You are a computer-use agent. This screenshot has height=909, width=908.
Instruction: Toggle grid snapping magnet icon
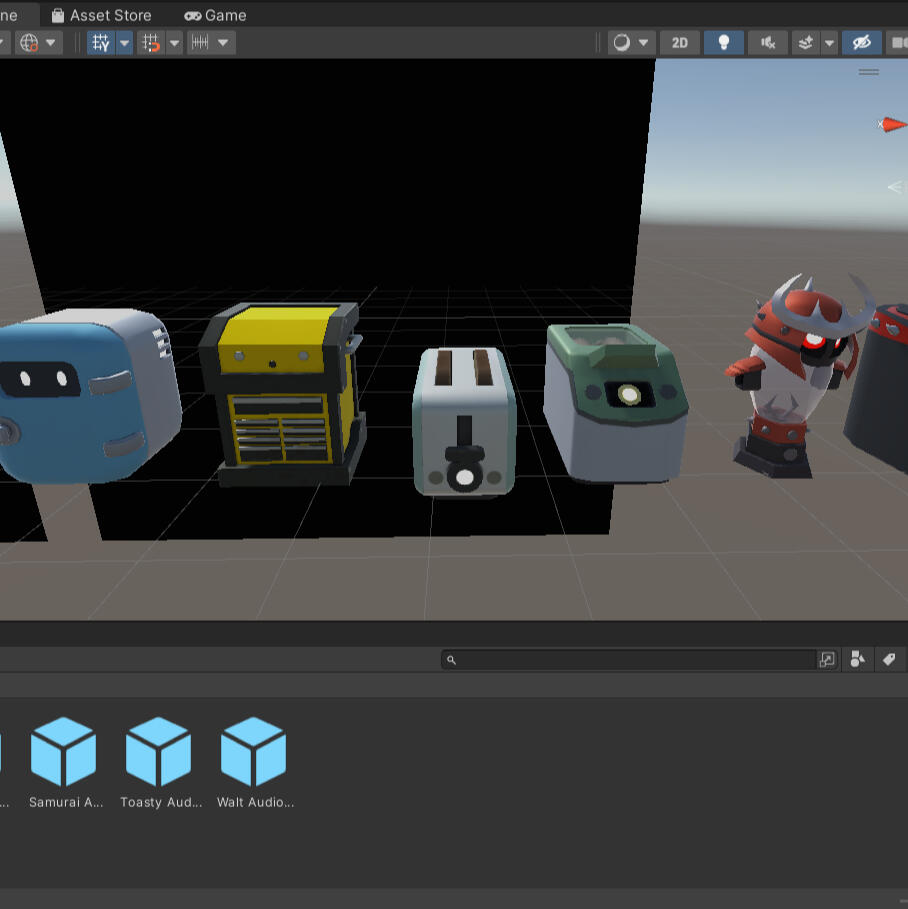(x=151, y=42)
